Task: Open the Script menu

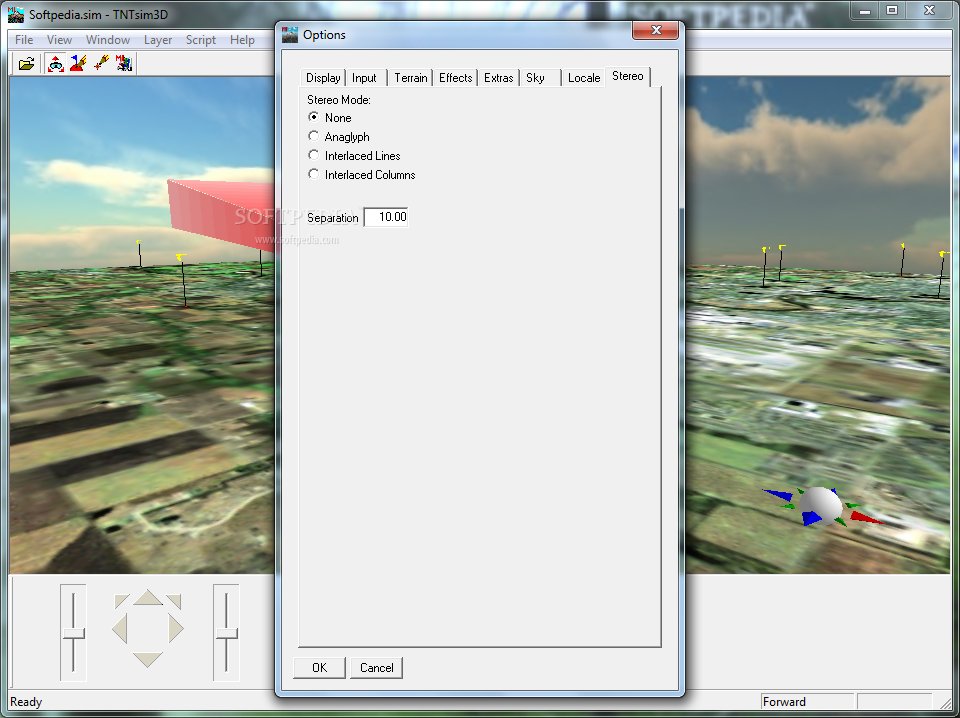Action: (x=201, y=40)
